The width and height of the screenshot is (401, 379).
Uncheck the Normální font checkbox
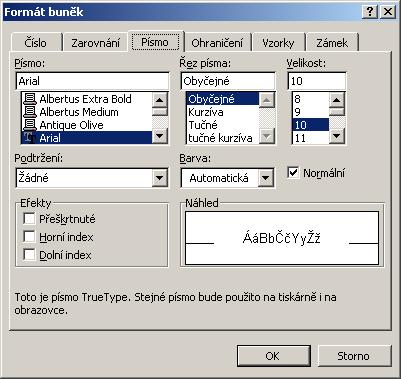coord(293,173)
